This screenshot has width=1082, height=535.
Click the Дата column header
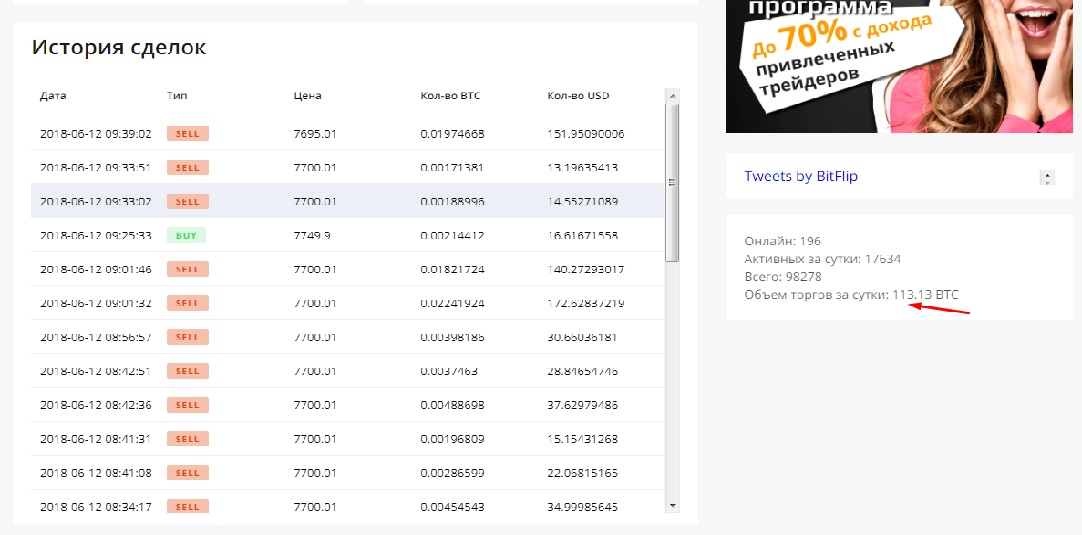(53, 96)
